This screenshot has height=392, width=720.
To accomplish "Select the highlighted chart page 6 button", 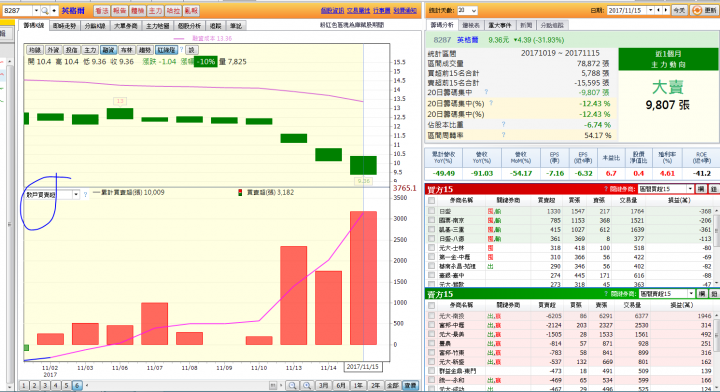I will [77, 386].
